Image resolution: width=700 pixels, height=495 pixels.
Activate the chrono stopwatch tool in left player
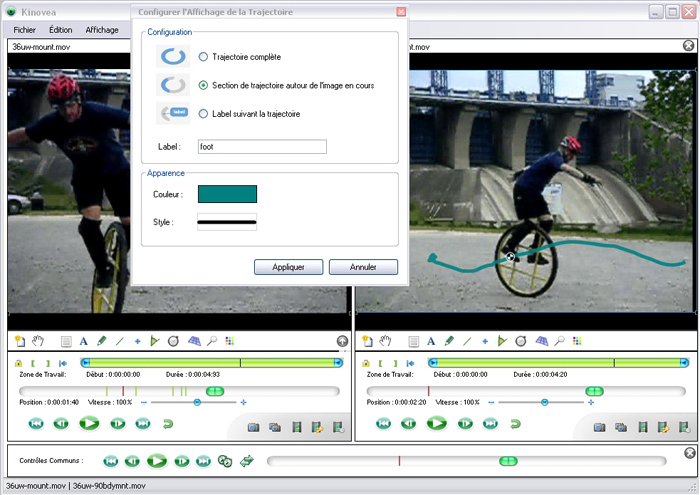[x=173, y=341]
